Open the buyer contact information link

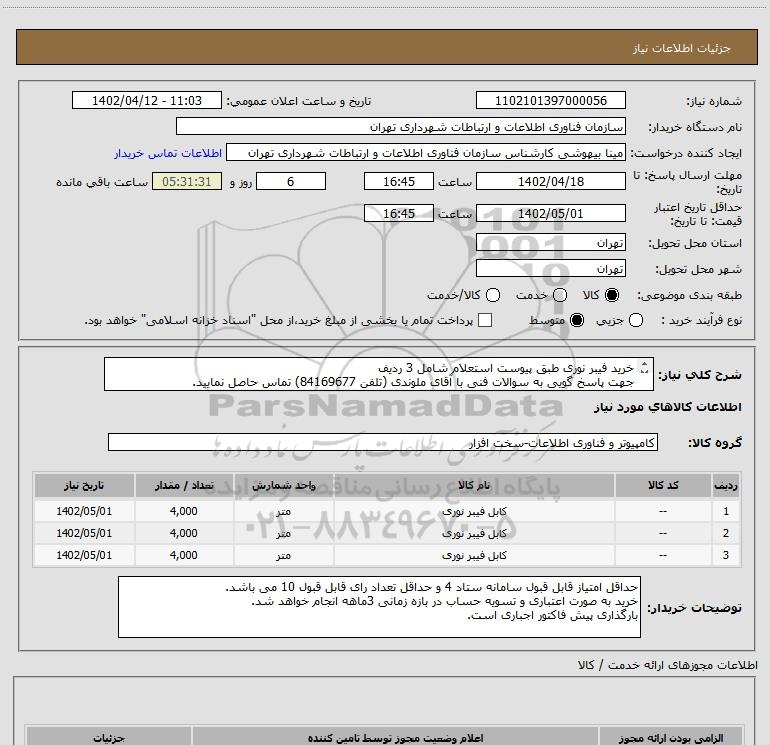click(168, 153)
